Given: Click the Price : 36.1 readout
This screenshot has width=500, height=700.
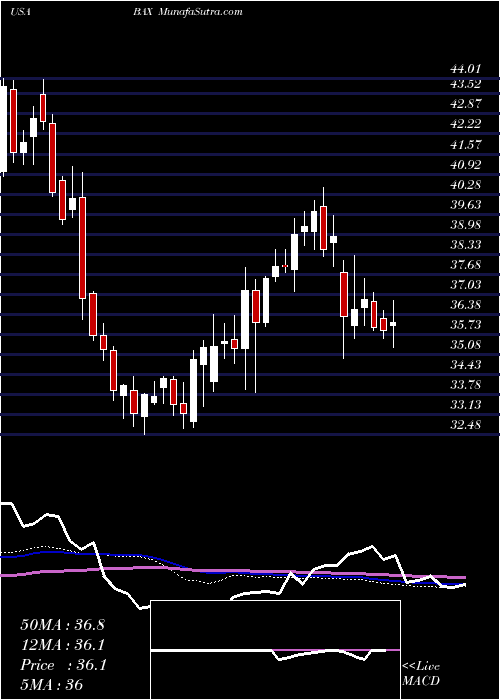Looking at the screenshot, I should point(63,665).
